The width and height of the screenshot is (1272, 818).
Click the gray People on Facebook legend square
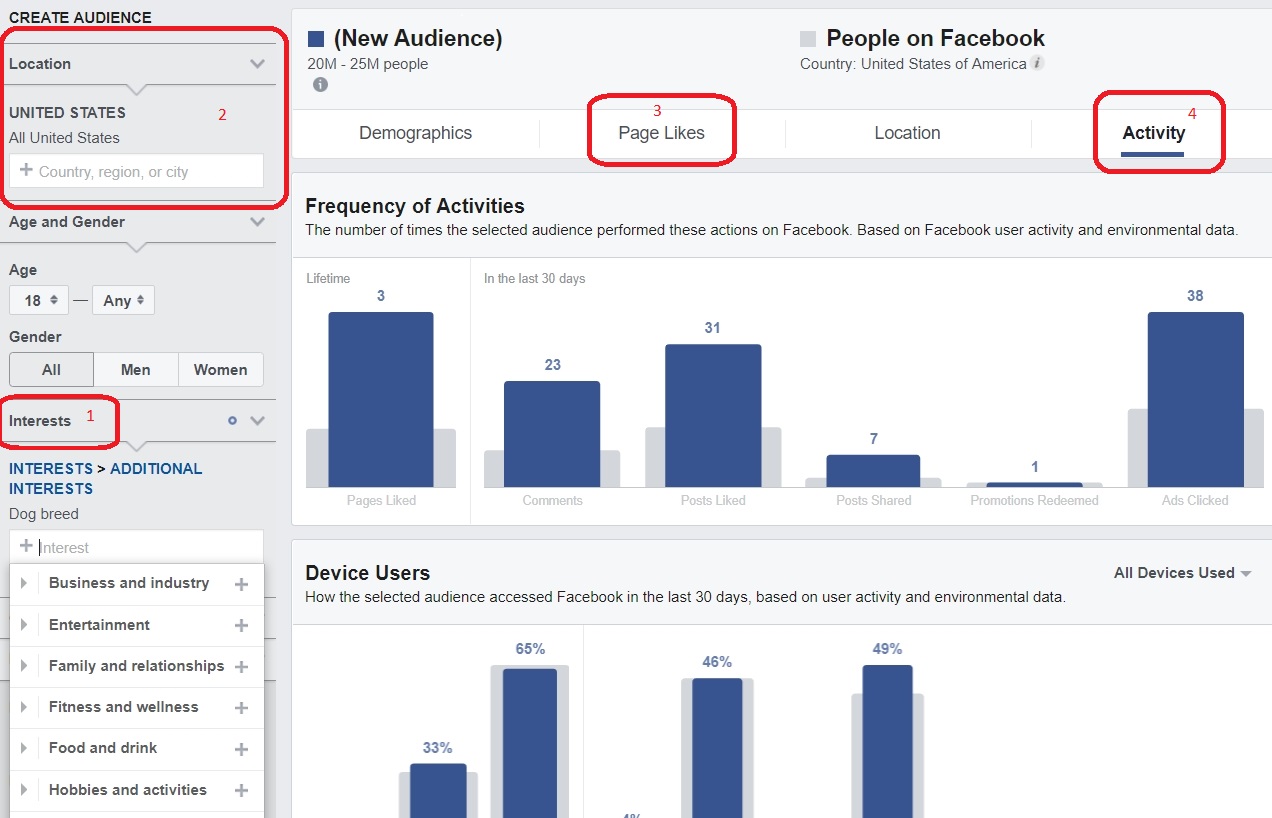(x=808, y=39)
